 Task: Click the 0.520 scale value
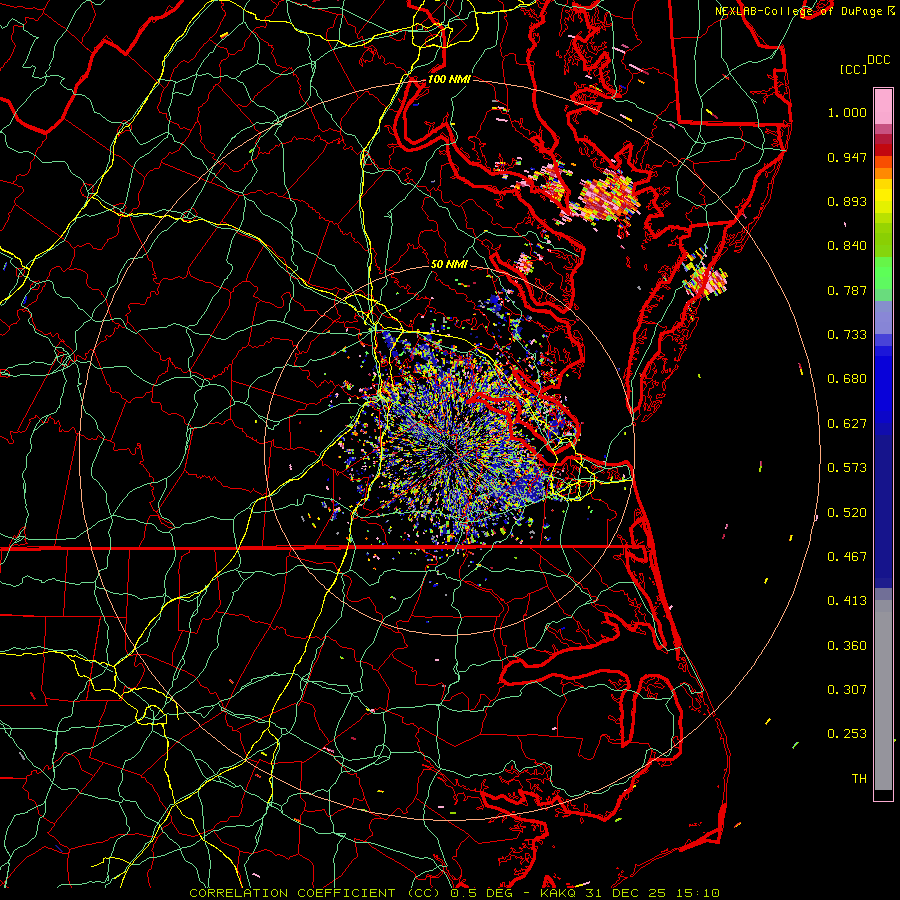(x=847, y=513)
